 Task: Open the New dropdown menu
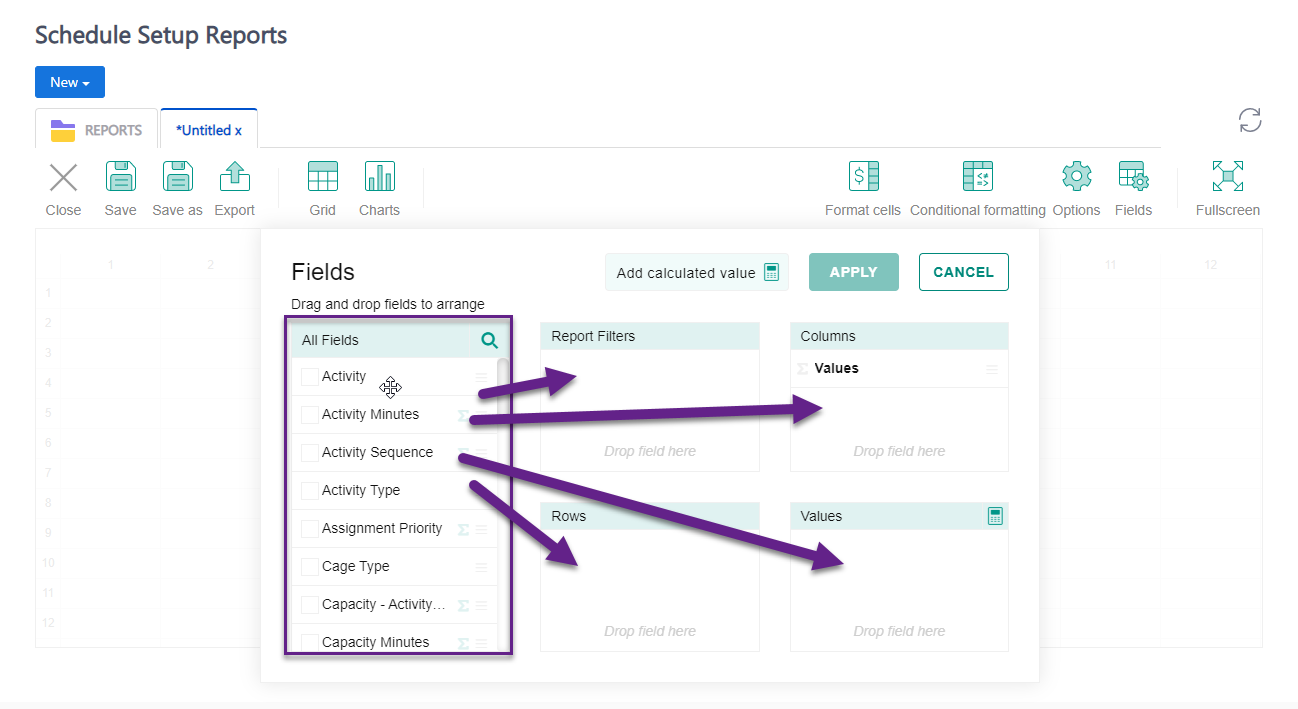(69, 82)
